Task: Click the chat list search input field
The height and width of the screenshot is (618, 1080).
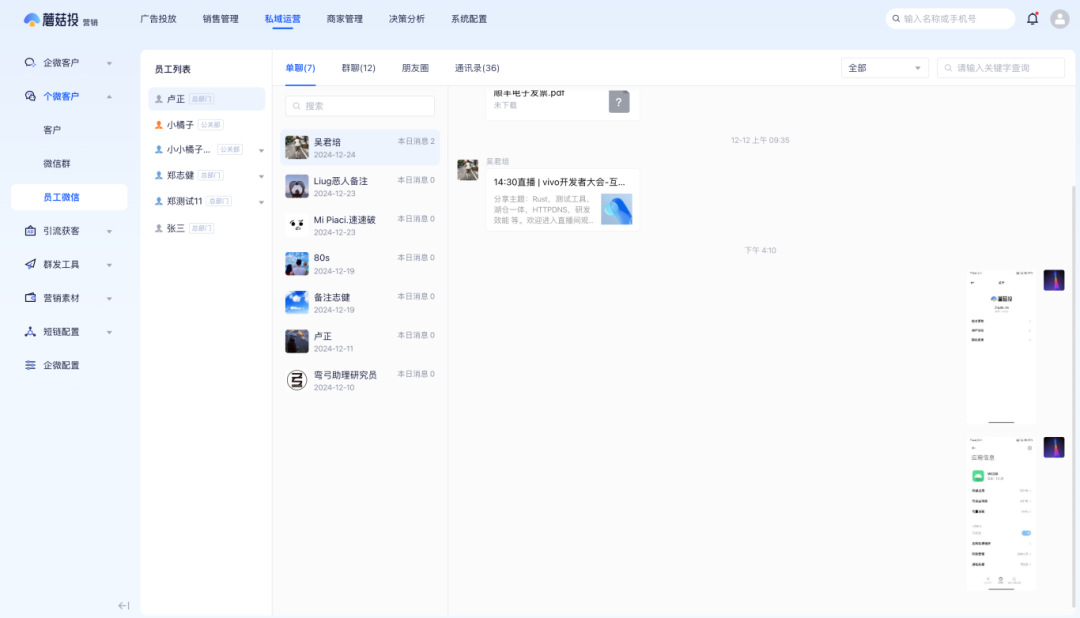Action: click(360, 105)
